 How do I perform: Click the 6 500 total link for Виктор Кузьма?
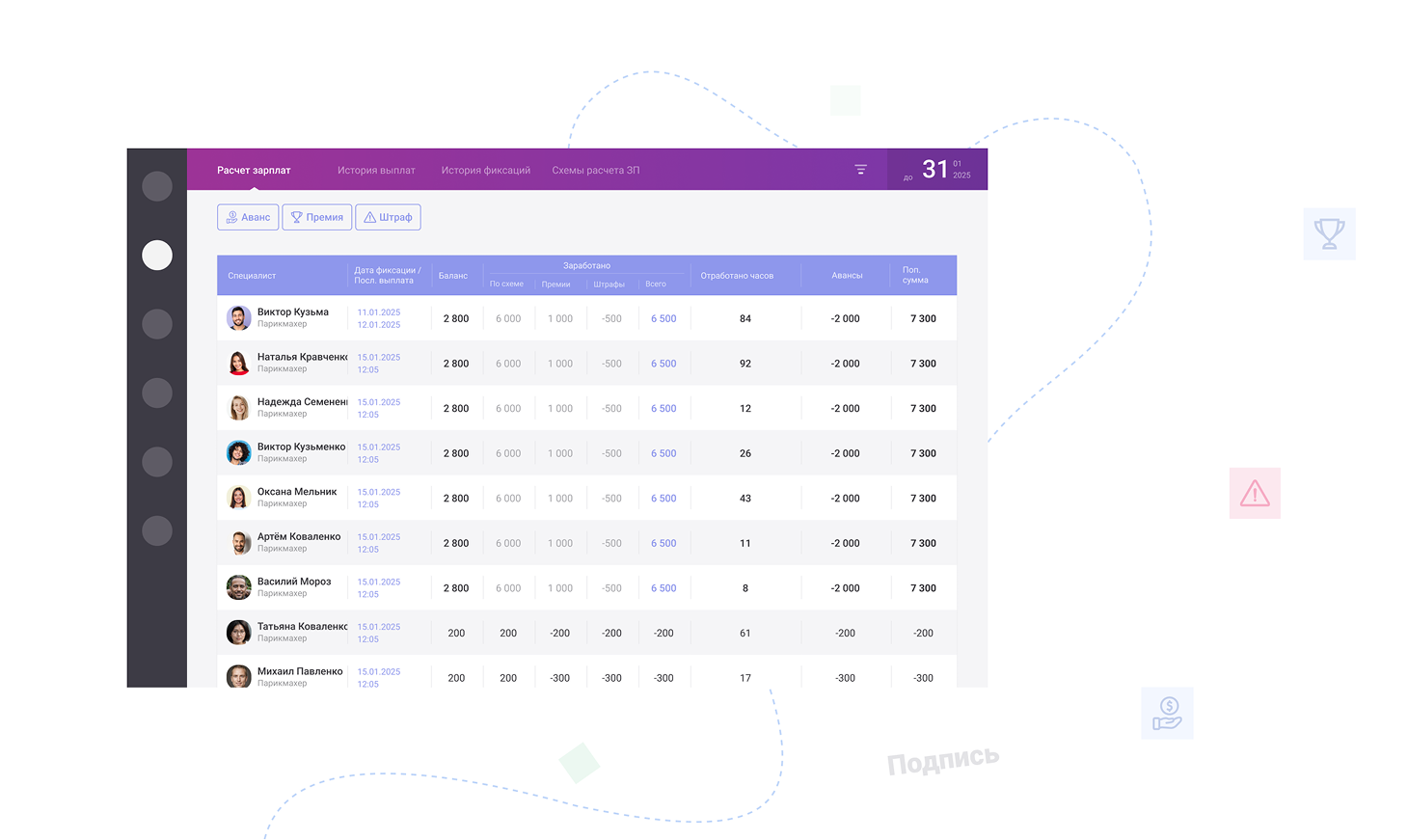click(663, 318)
